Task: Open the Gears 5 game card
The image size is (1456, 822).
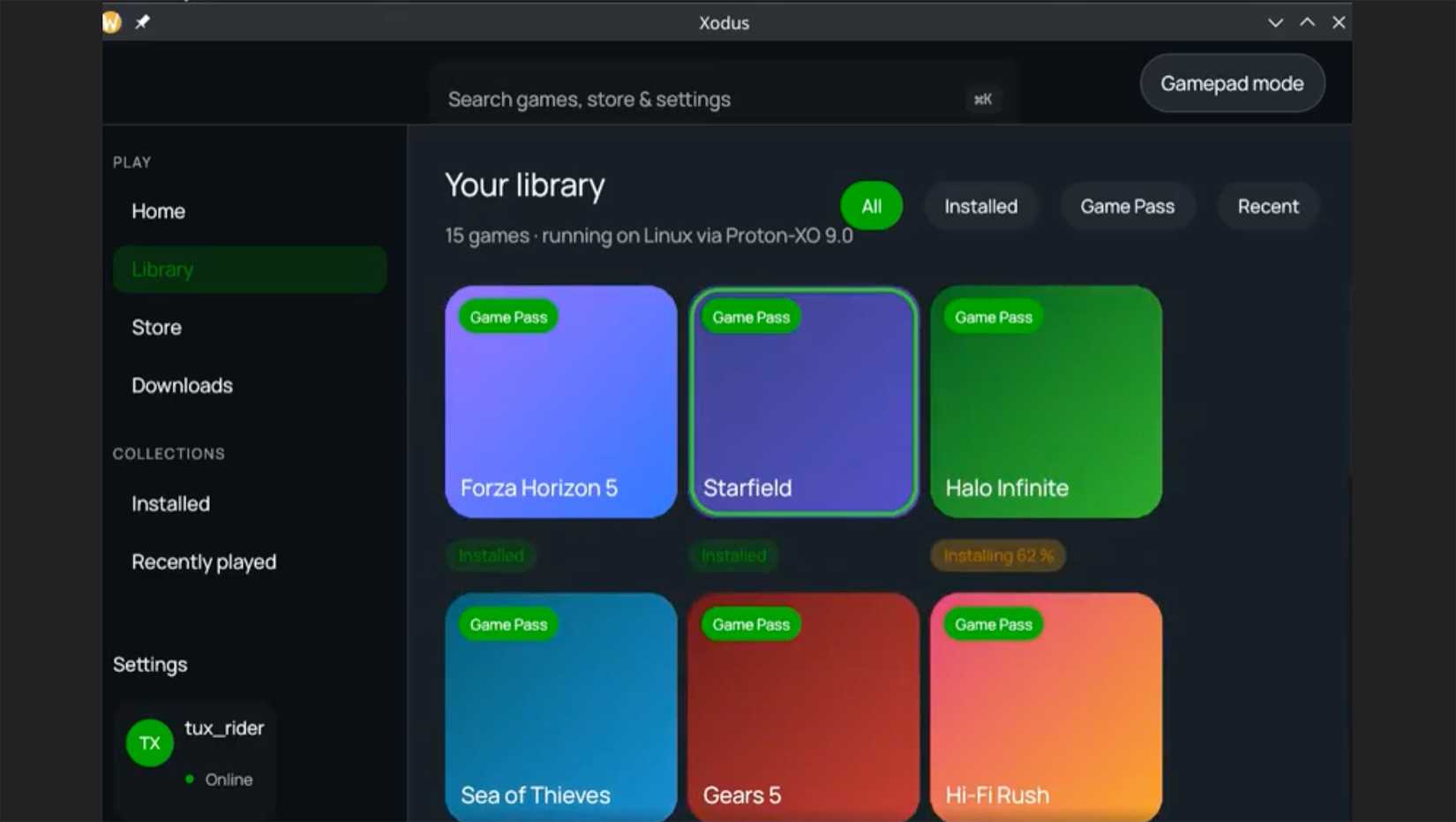Action: (804, 707)
